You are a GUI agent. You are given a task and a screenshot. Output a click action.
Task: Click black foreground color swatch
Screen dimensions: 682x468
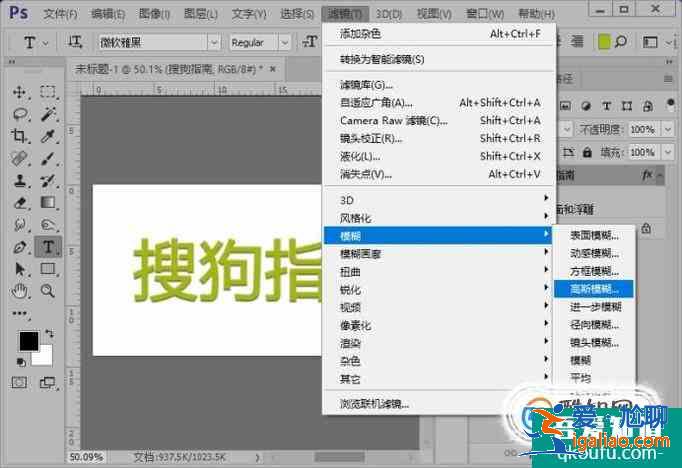tap(29, 341)
